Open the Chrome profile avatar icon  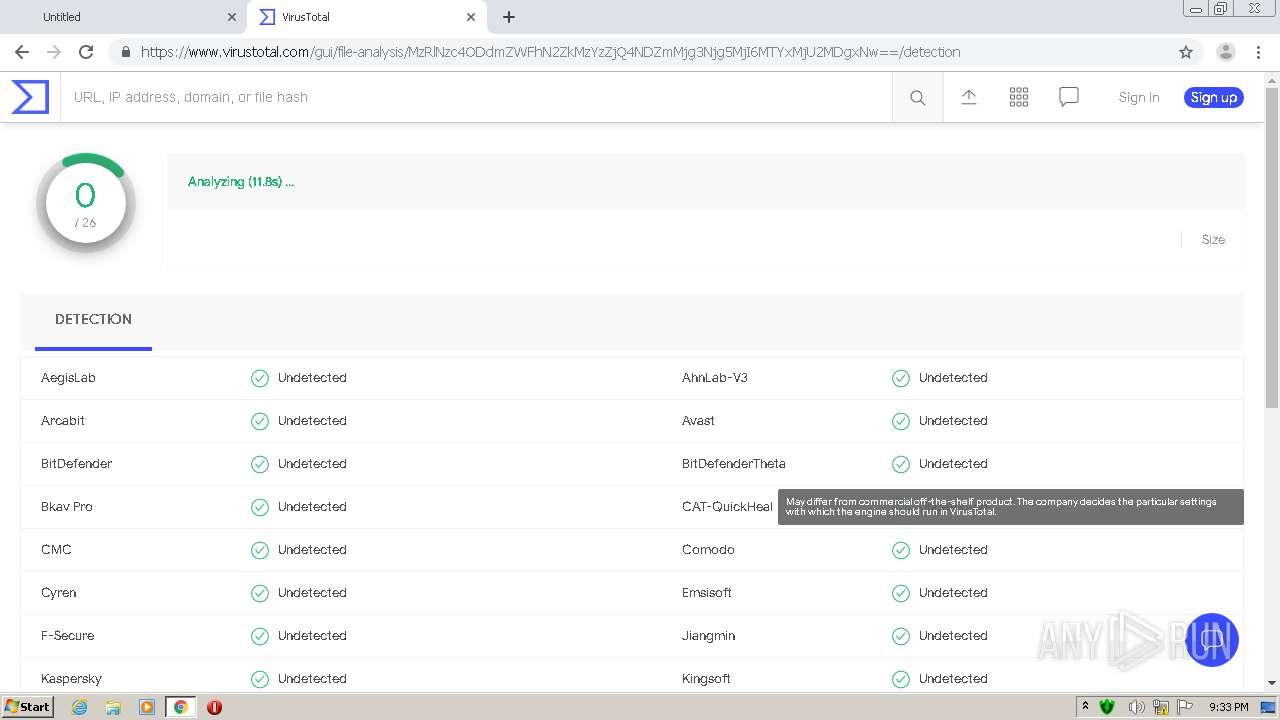tap(1225, 52)
